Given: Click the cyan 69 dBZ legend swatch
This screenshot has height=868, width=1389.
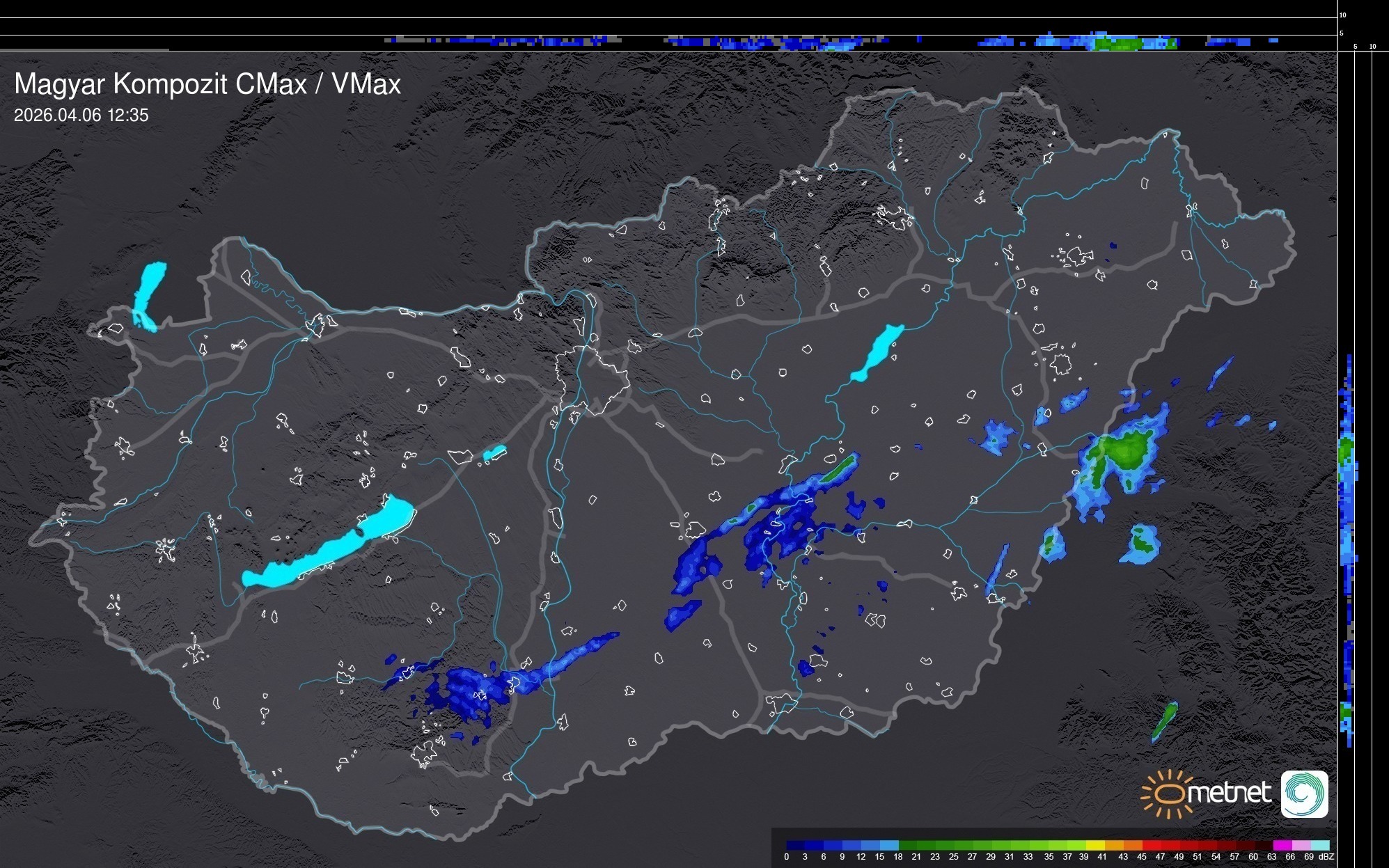Looking at the screenshot, I should (x=1320, y=845).
